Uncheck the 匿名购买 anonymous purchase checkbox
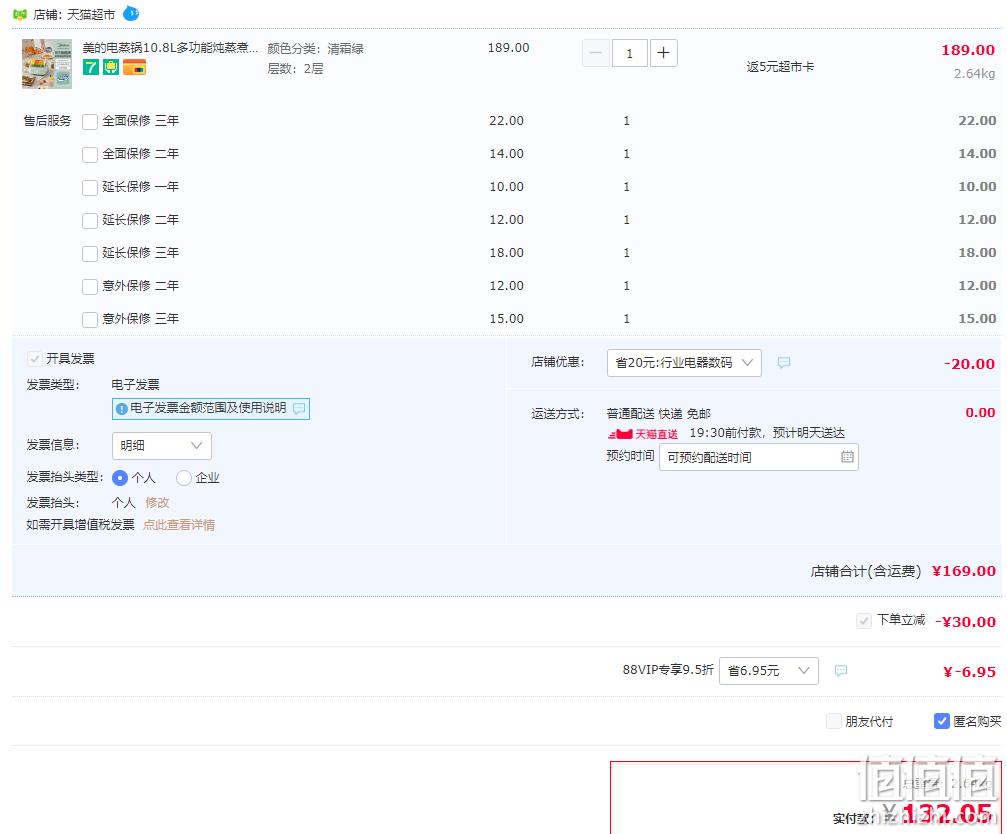The width and height of the screenshot is (1007, 834). point(941,721)
